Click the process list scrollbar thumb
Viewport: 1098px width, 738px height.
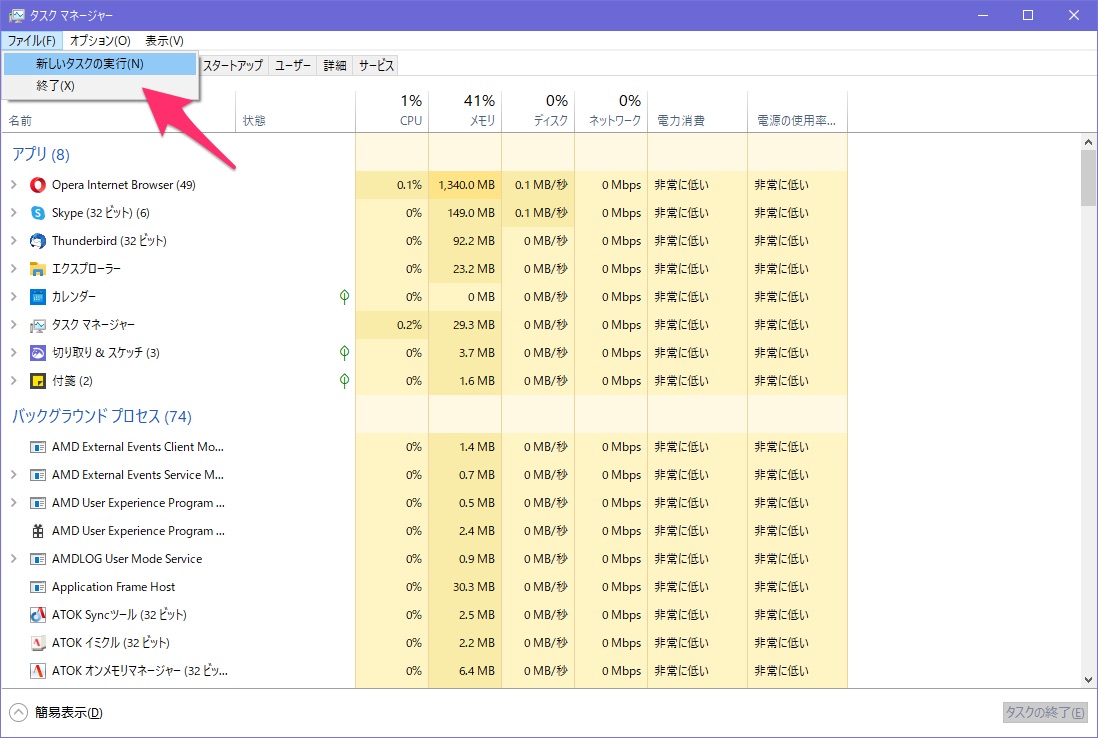click(1088, 178)
